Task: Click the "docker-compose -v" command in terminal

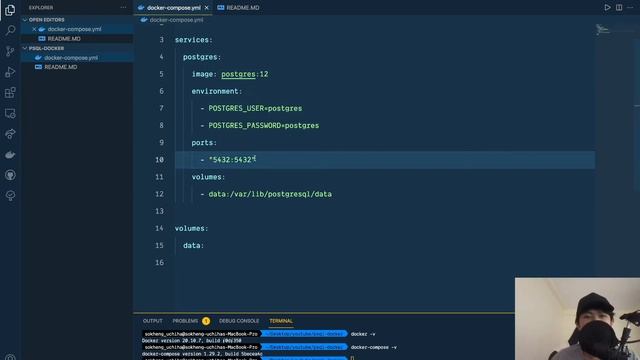Action: pos(373,347)
